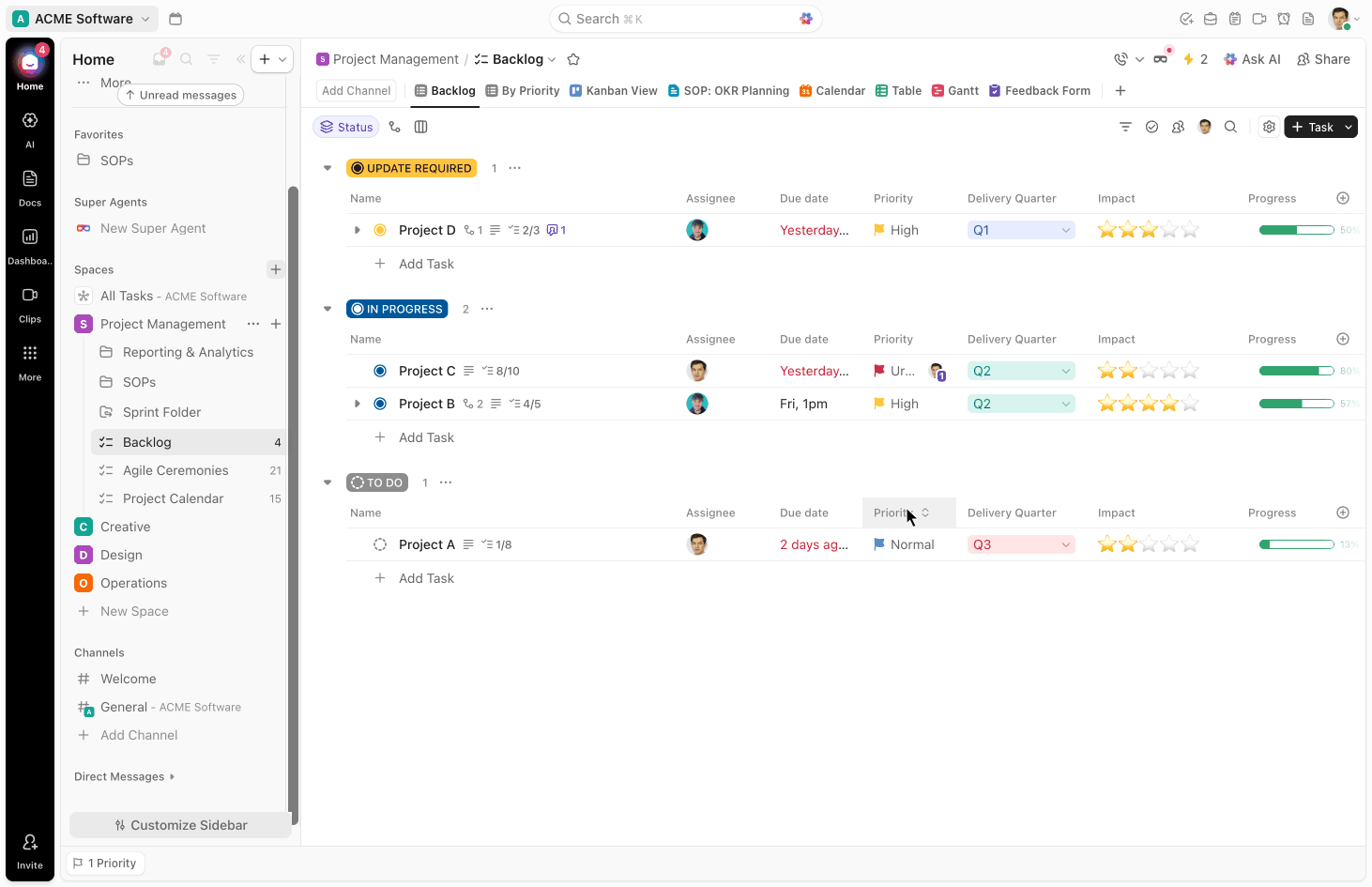The width and height of the screenshot is (1372, 887).
Task: Open Clips from the left rail
Action: pyautogui.click(x=29, y=300)
